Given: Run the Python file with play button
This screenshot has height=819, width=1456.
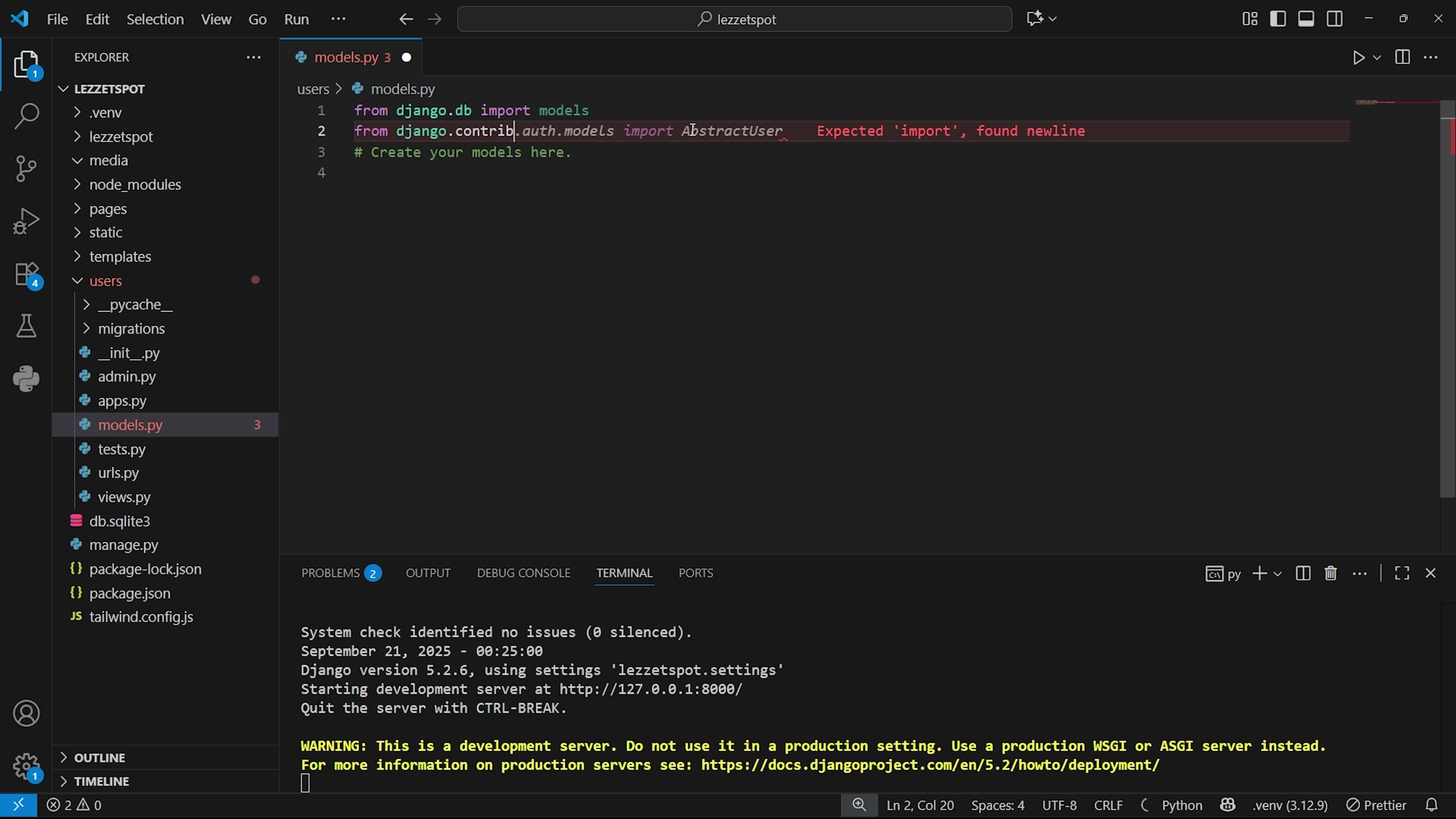Looking at the screenshot, I should (1358, 58).
